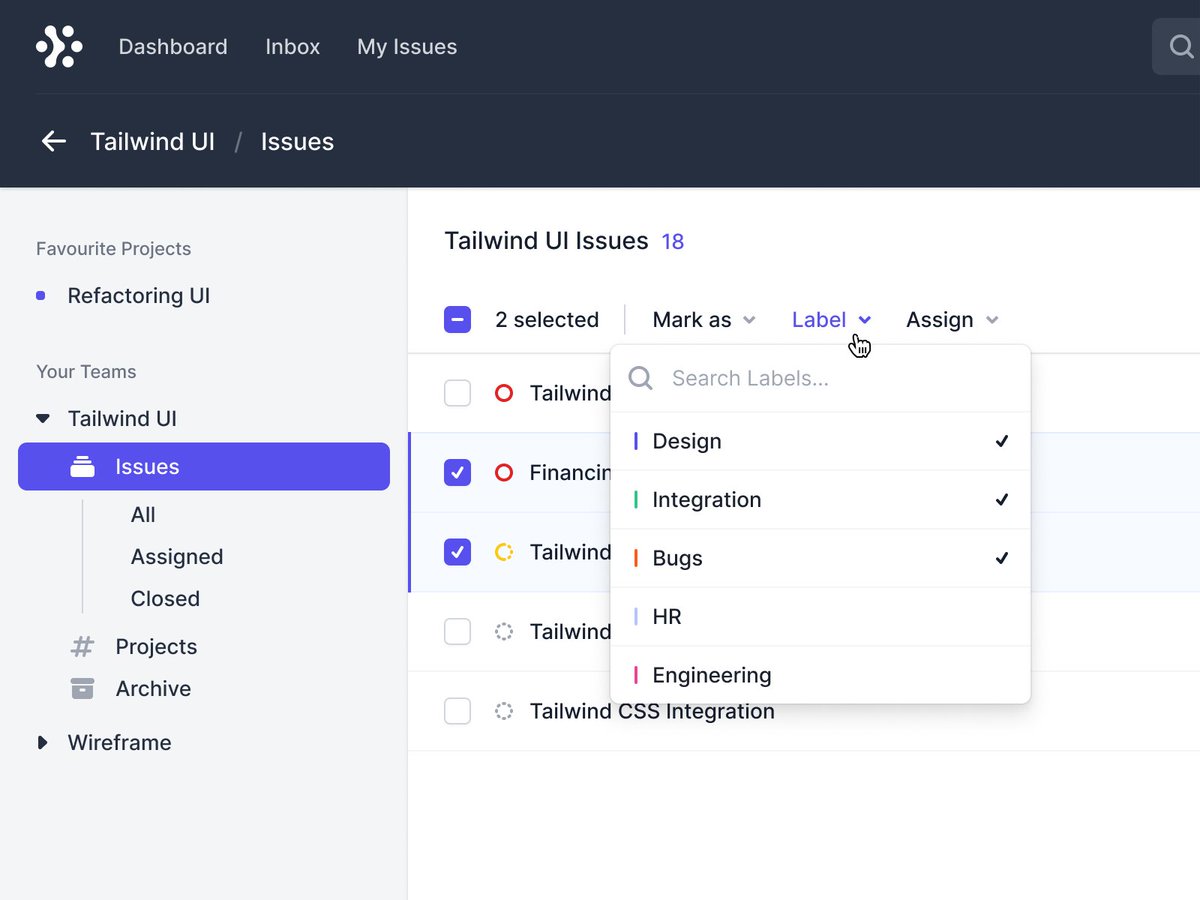Select the Integration label option
The image size is (1200, 900).
tap(820, 499)
